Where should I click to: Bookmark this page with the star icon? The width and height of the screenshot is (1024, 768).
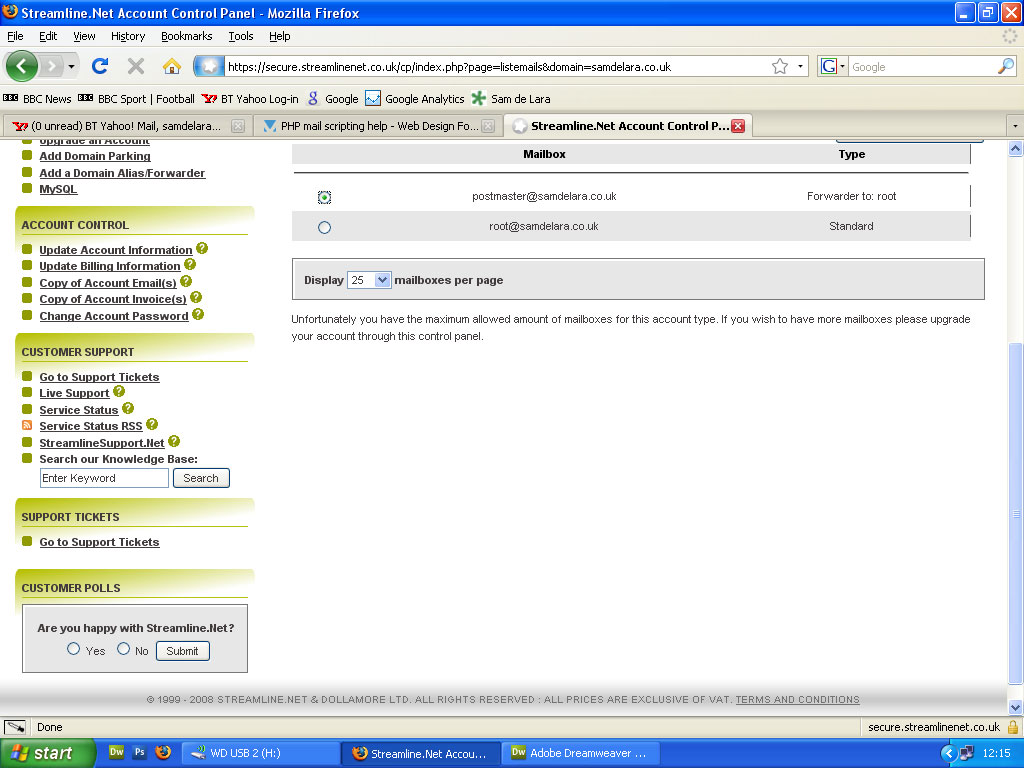(780, 67)
